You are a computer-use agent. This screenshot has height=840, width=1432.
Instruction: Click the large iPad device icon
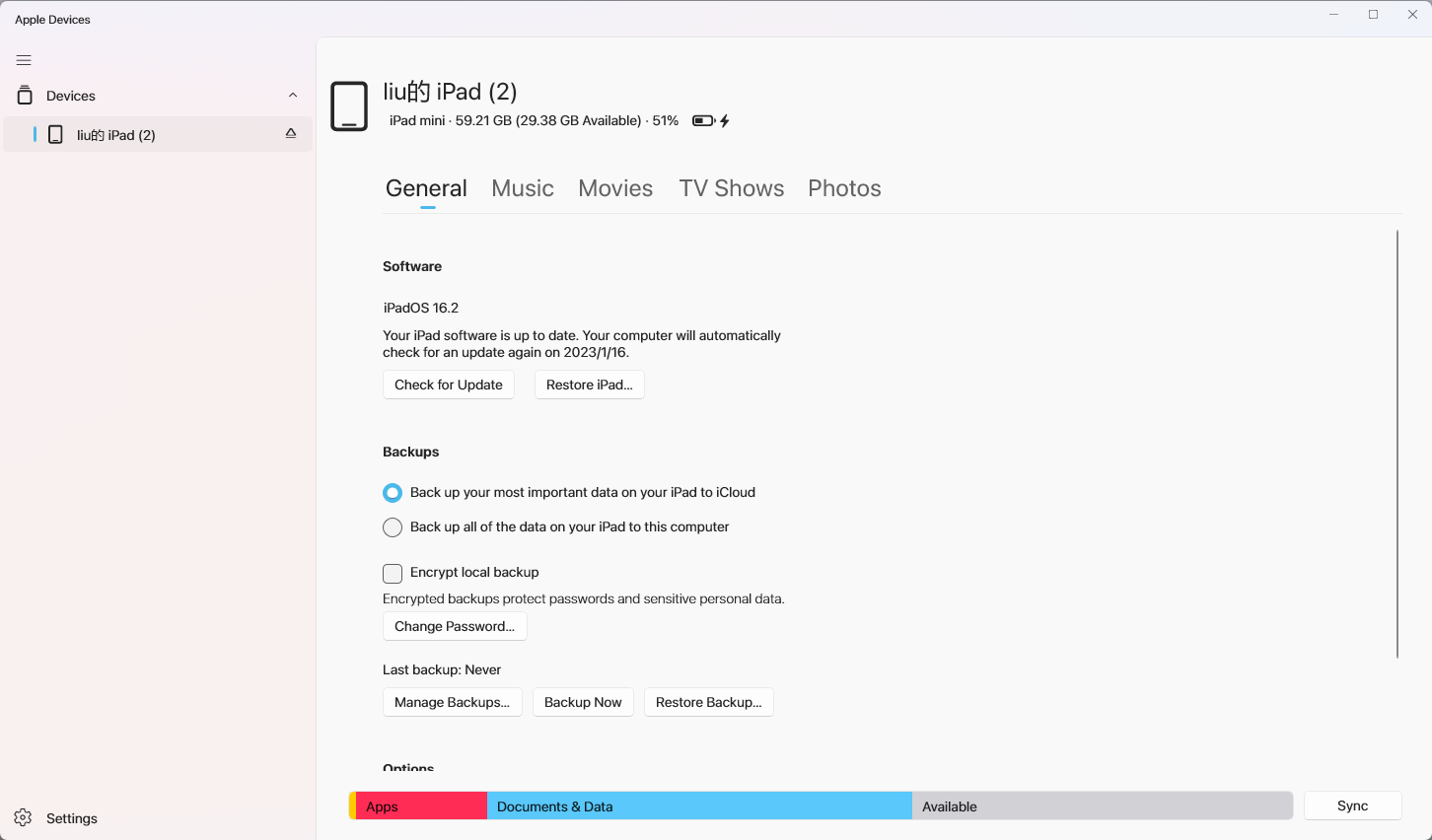click(349, 106)
